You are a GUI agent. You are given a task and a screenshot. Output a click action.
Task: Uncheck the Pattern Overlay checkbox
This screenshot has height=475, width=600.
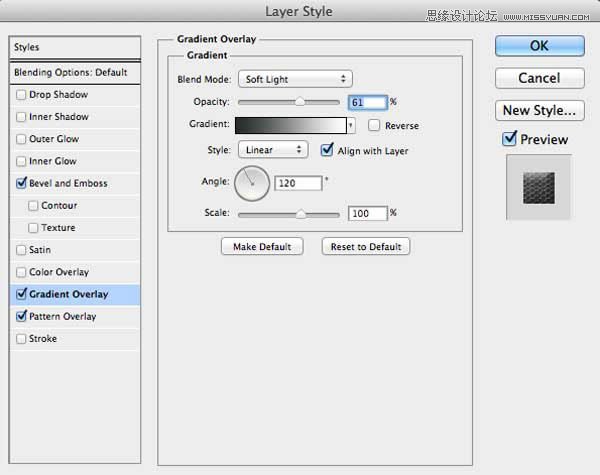tap(21, 316)
